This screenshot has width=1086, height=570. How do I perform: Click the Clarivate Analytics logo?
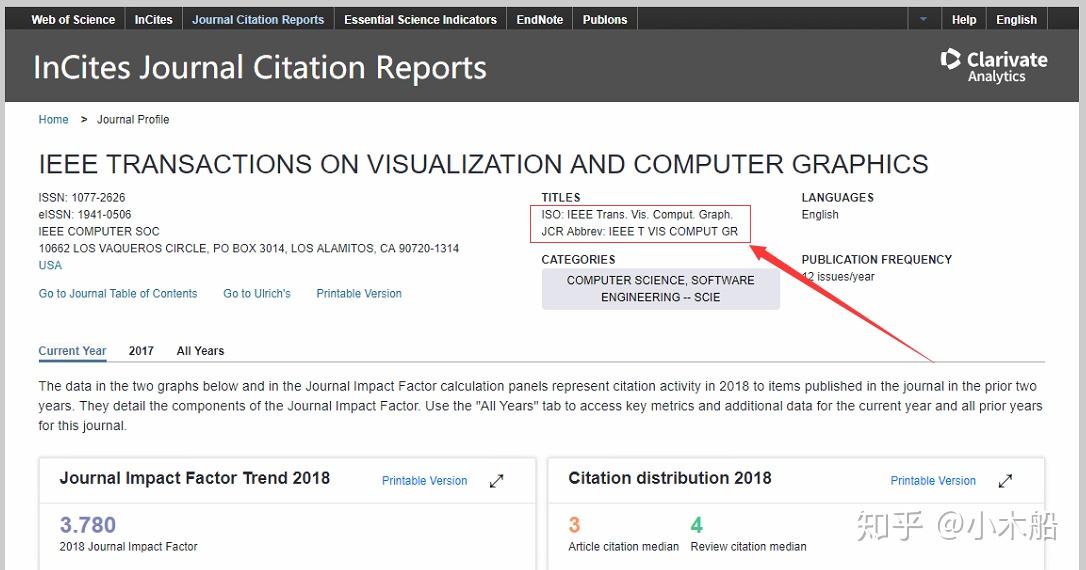click(x=994, y=66)
